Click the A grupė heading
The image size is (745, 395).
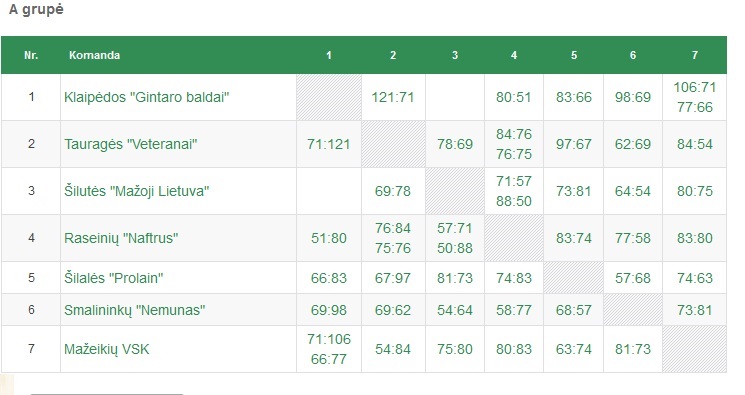(x=36, y=10)
